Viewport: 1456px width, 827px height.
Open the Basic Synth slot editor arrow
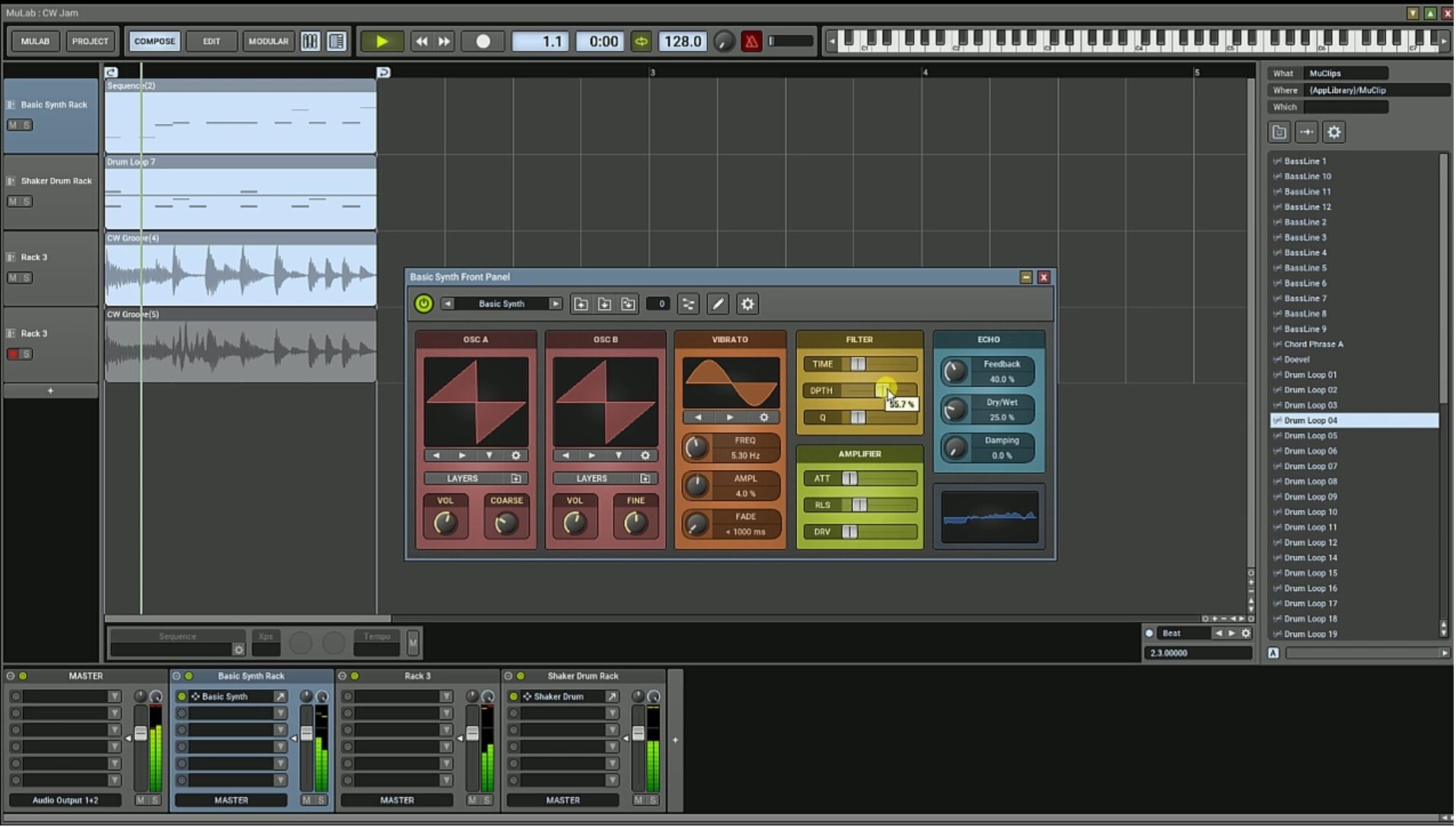click(280, 697)
